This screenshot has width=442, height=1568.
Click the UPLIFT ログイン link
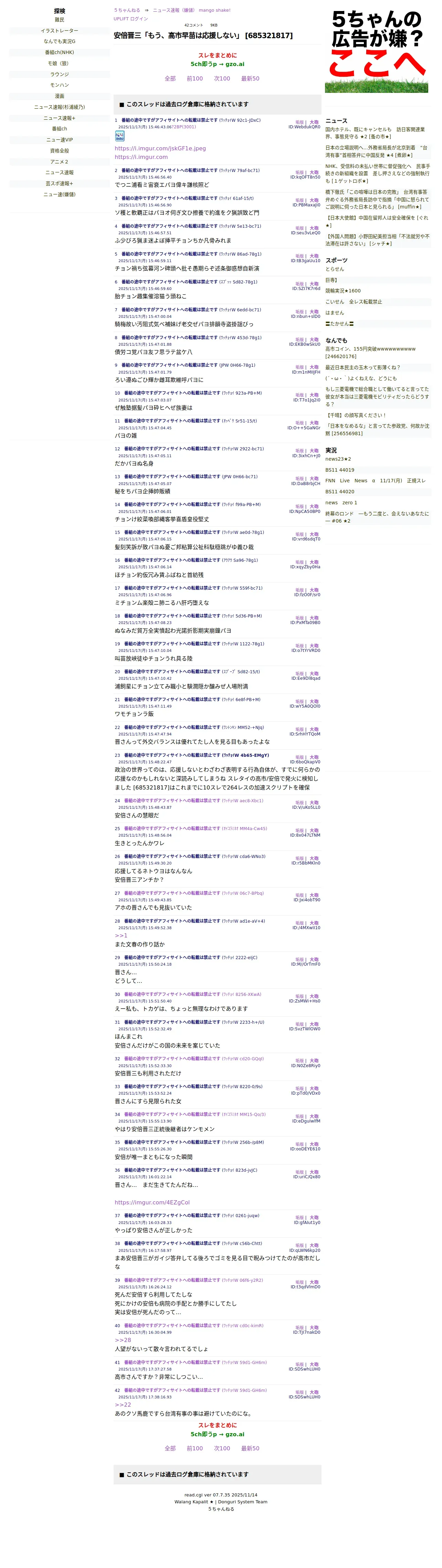click(x=130, y=19)
